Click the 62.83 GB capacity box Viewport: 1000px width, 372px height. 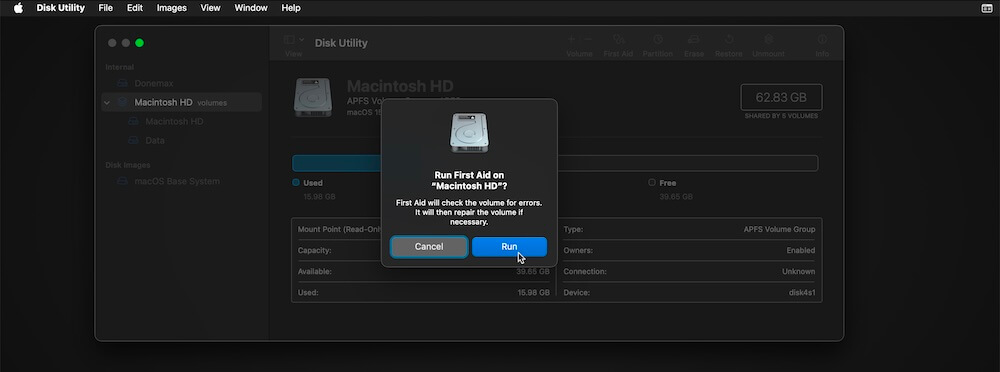pyautogui.click(x=781, y=98)
